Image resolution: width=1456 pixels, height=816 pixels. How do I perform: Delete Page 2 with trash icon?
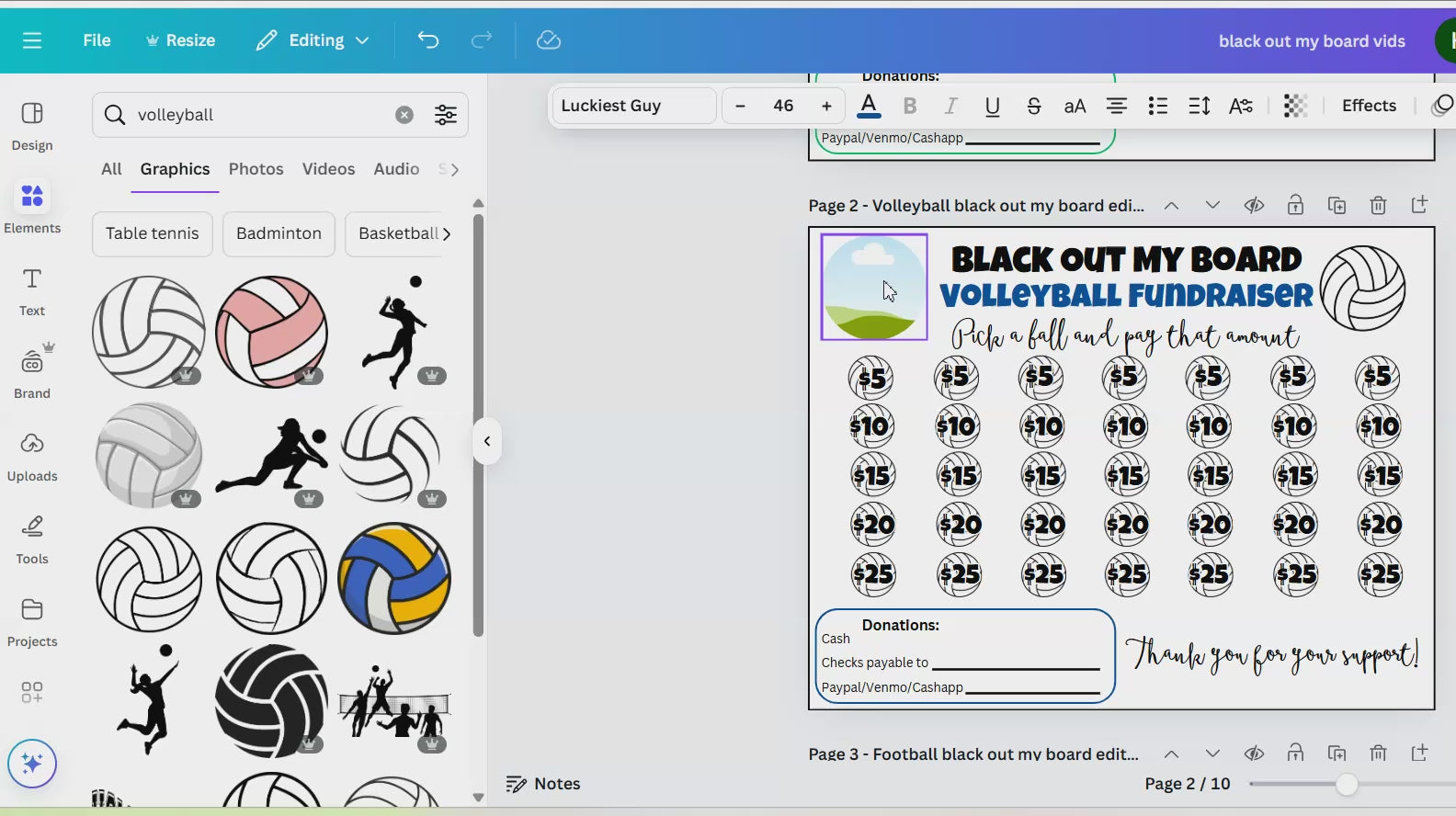pyautogui.click(x=1378, y=205)
